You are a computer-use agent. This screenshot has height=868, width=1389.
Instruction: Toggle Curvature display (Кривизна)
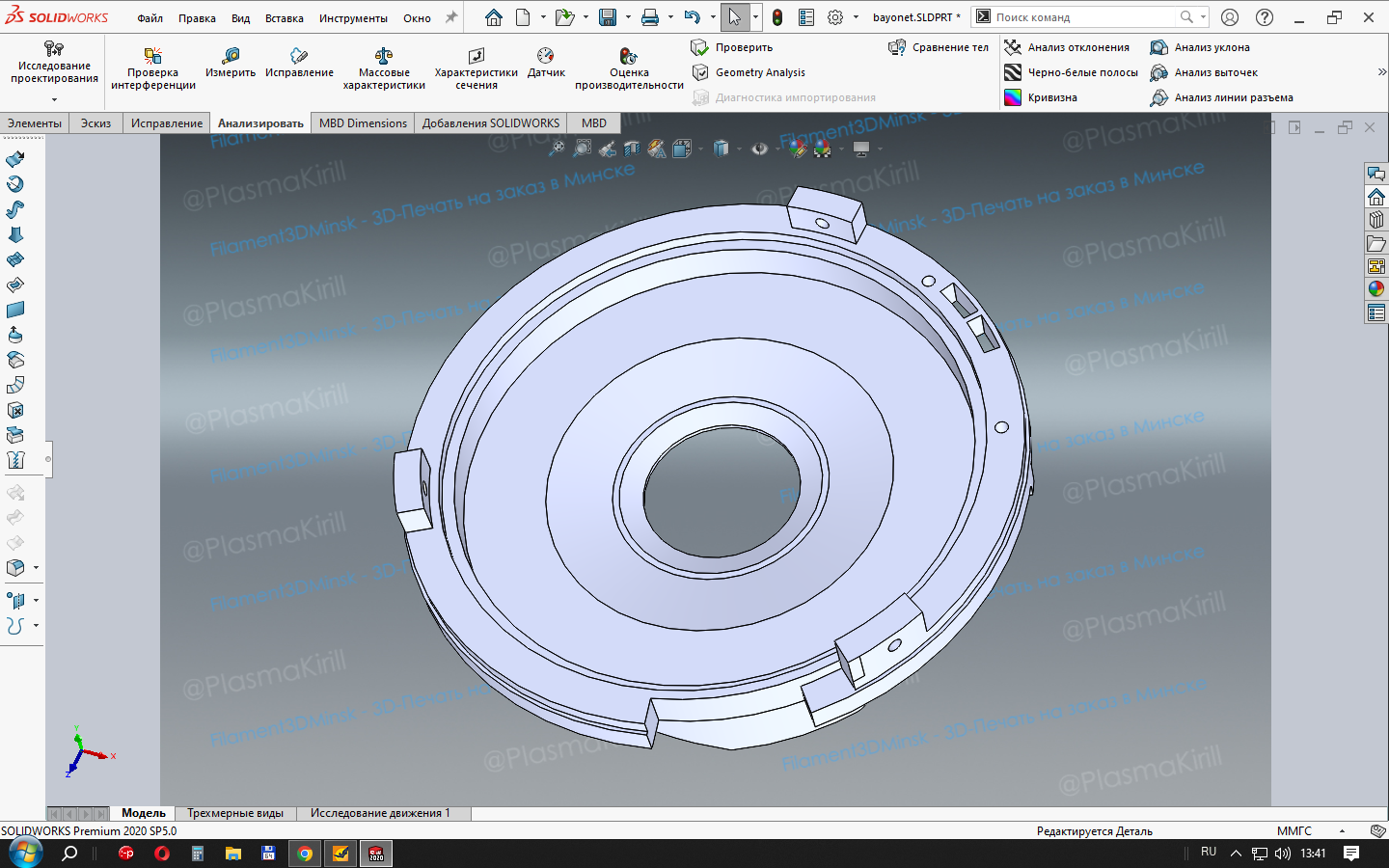(1041, 97)
